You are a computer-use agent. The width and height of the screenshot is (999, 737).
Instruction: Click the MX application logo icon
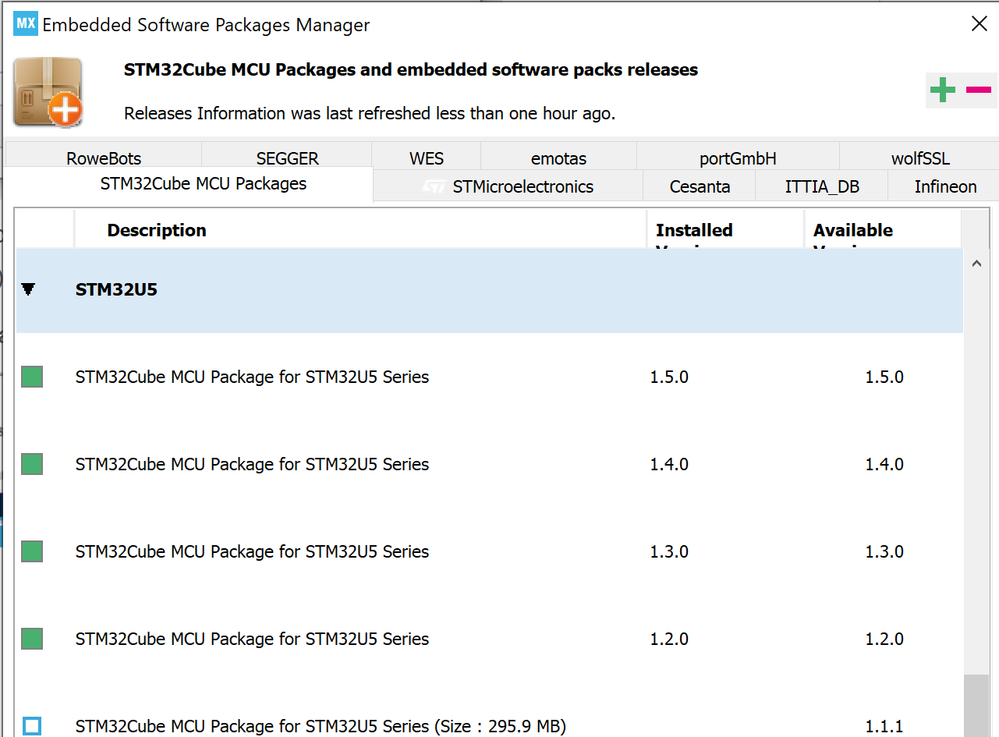pyautogui.click(x=25, y=24)
